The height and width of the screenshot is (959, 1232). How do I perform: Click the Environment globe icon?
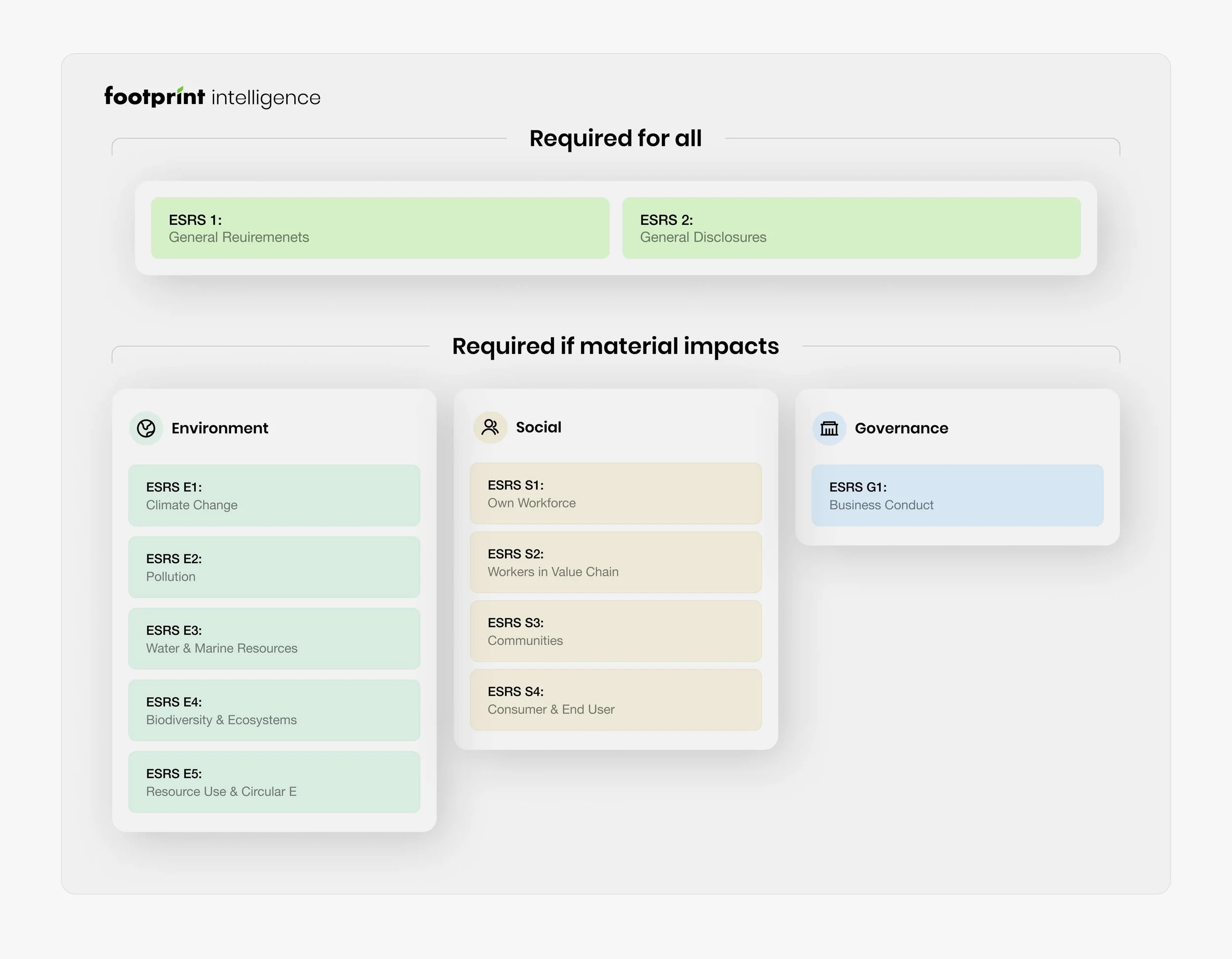146,428
